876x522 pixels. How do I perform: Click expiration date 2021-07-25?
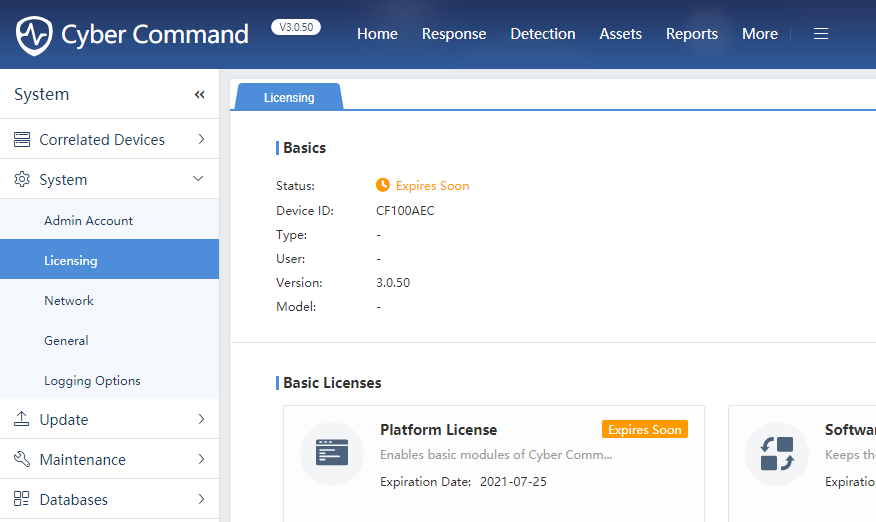513,482
